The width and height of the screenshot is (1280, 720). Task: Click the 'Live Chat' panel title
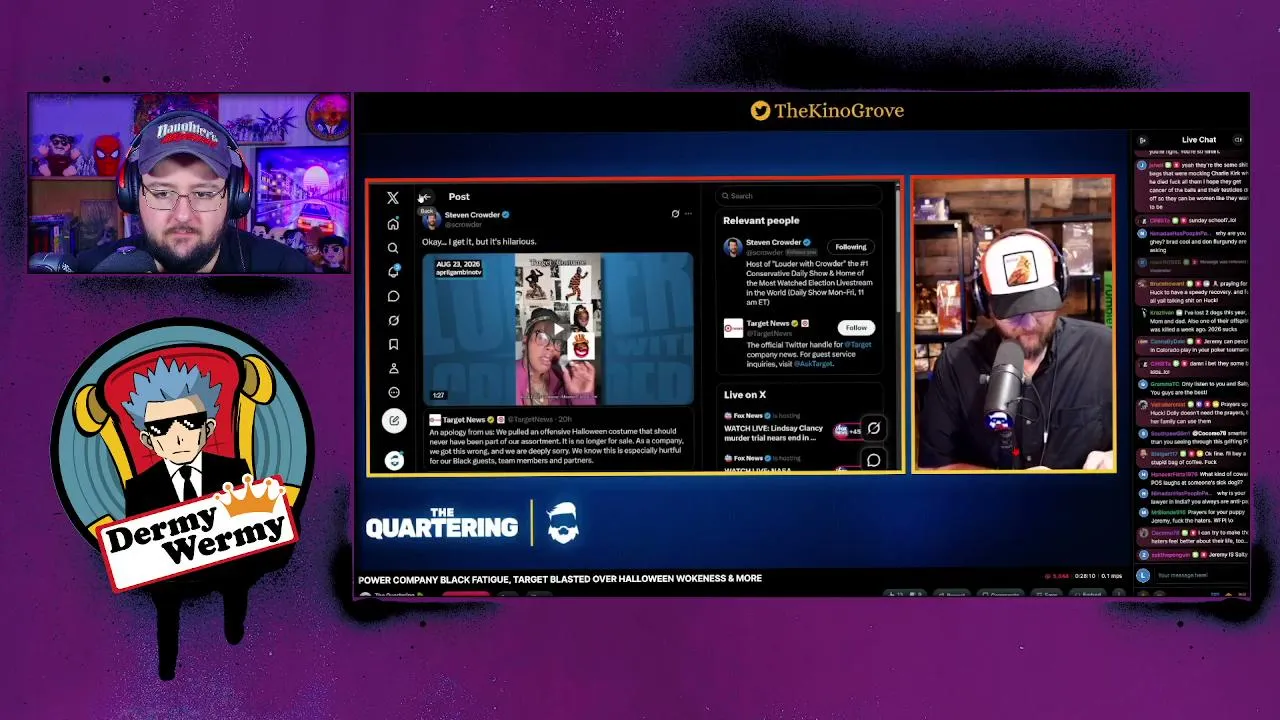(1199, 140)
